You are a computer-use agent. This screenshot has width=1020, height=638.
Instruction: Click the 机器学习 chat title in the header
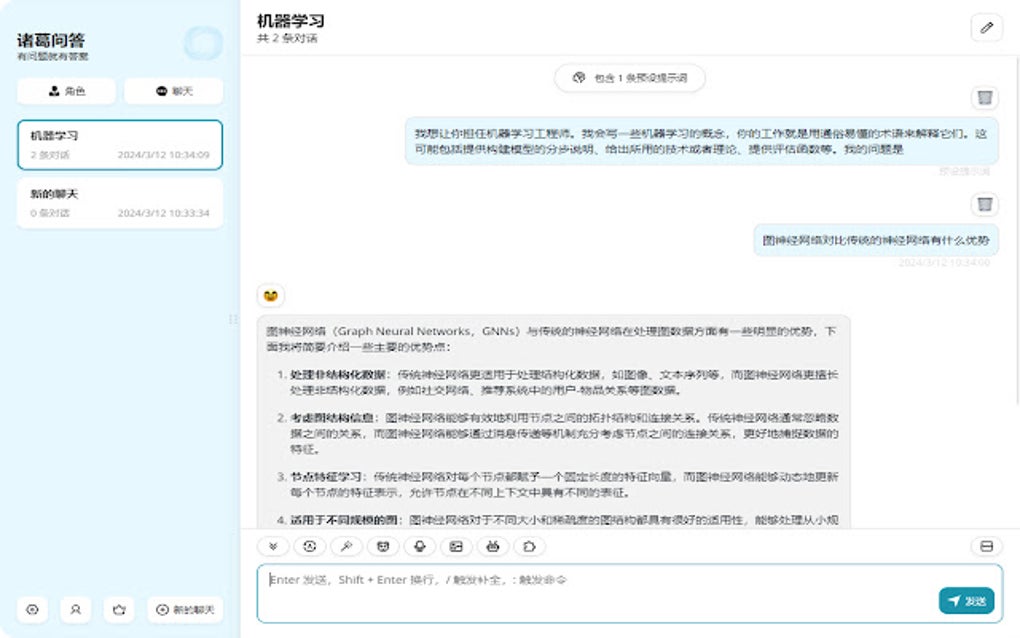pos(290,21)
